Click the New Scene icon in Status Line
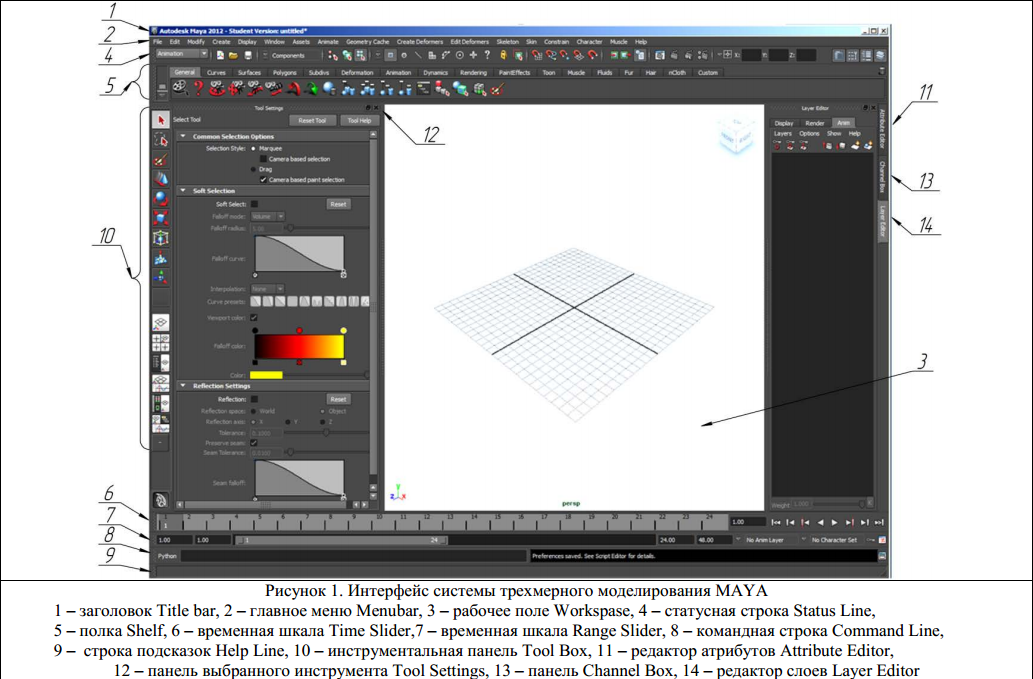This screenshot has height=679, width=1033. (220, 55)
